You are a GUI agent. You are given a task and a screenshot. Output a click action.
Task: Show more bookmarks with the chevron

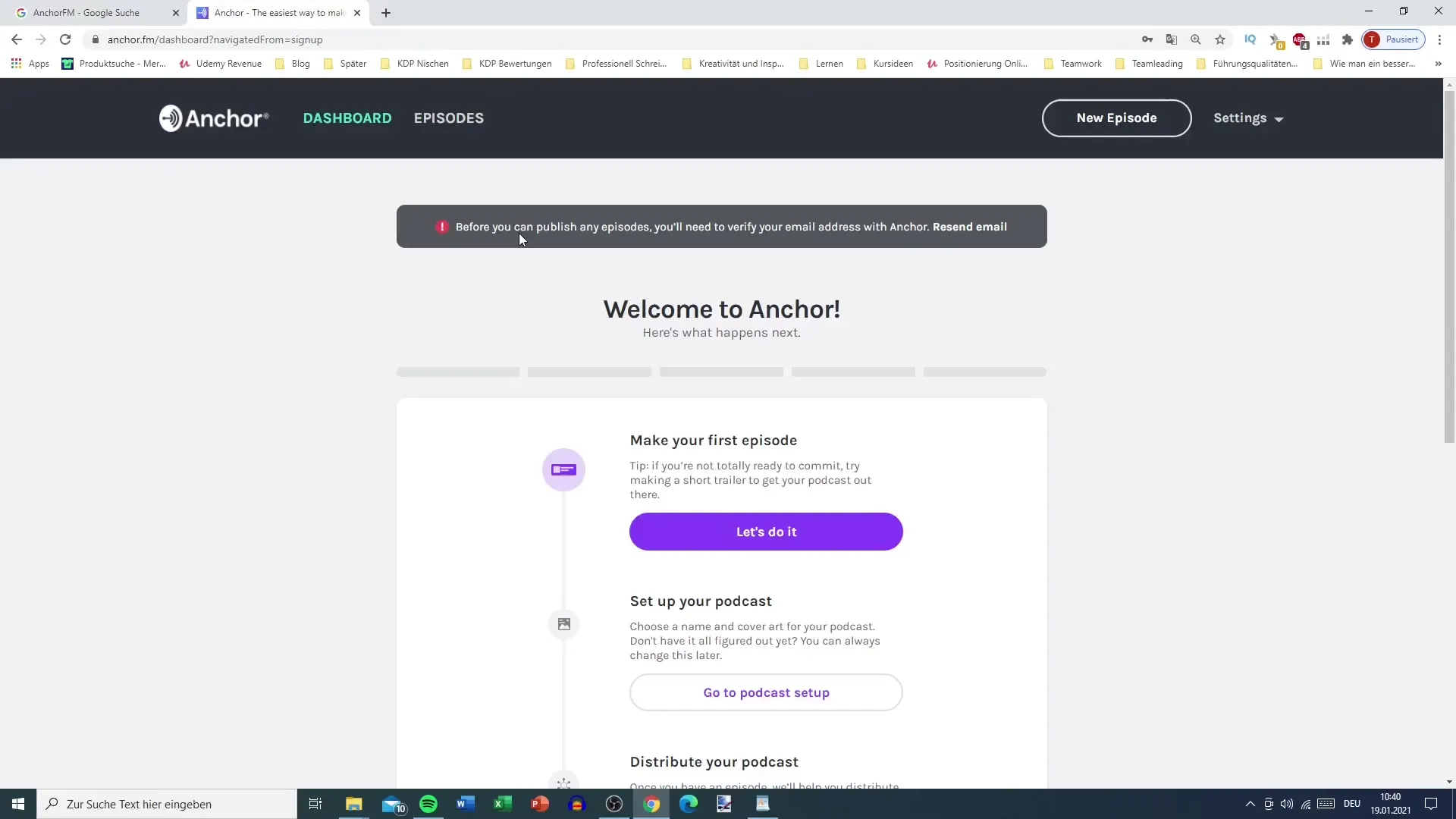[x=1438, y=64]
